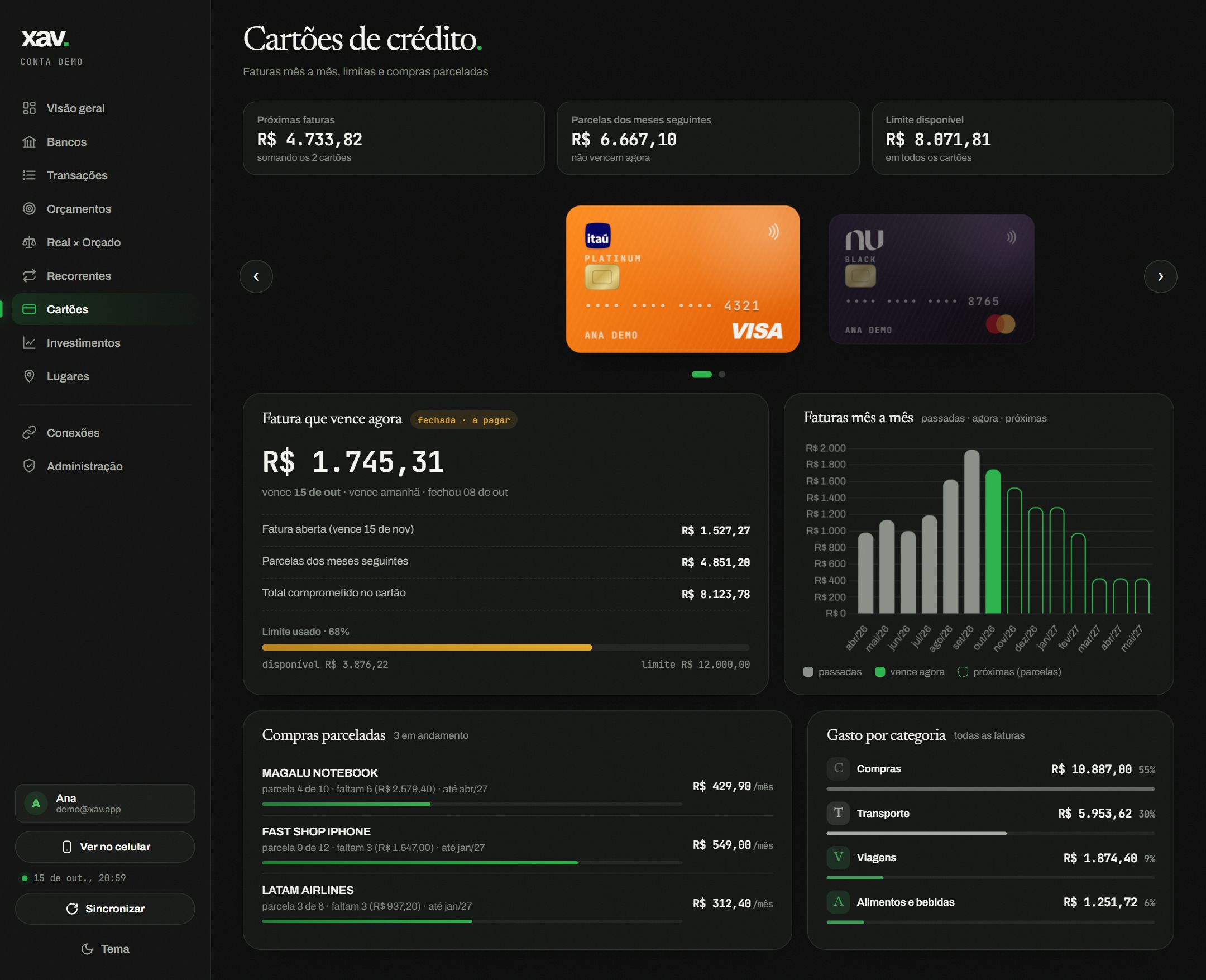Click the green out/26 bar in chart
1206x980 pixels.
[993, 541]
